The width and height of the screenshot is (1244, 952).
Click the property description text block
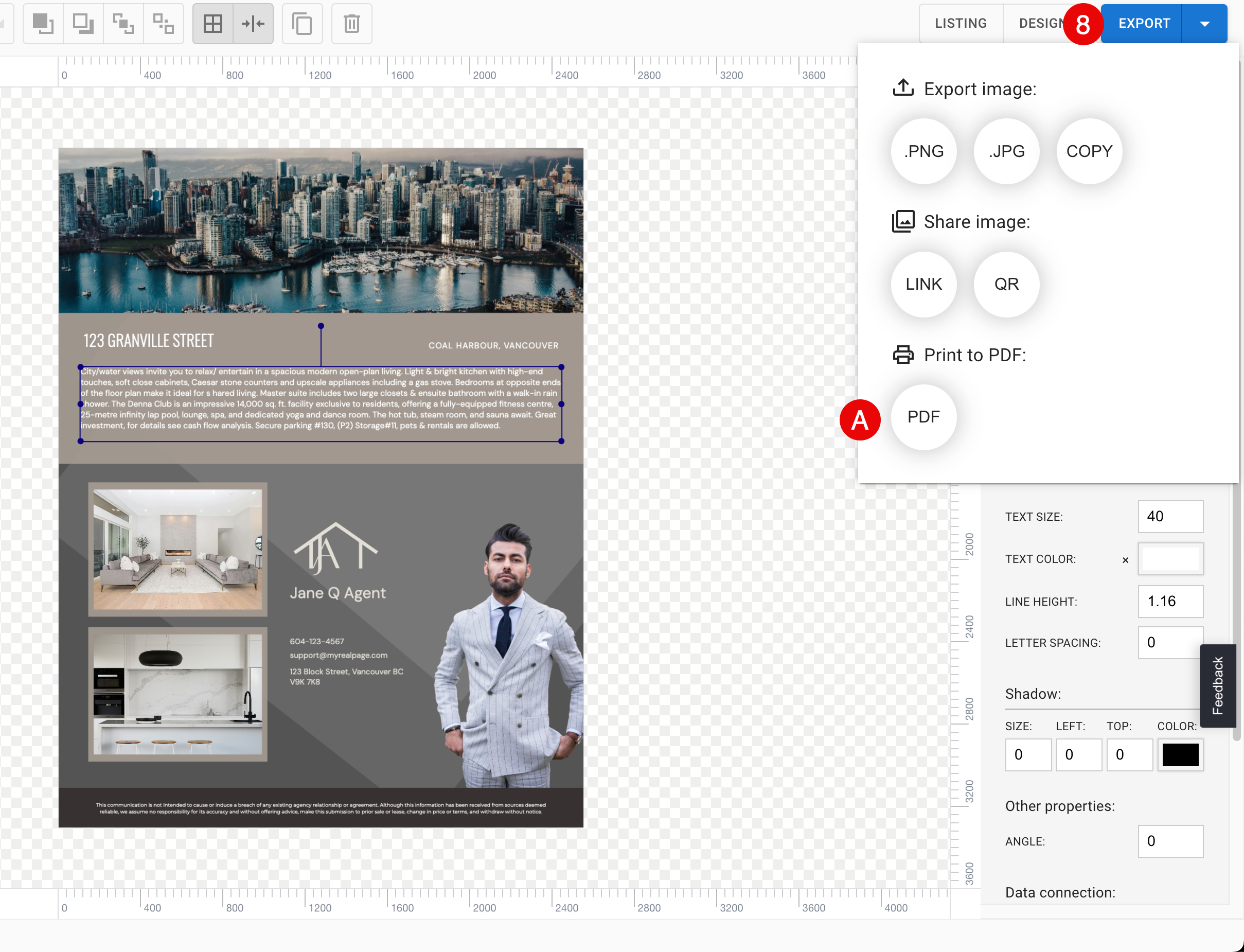(x=321, y=404)
